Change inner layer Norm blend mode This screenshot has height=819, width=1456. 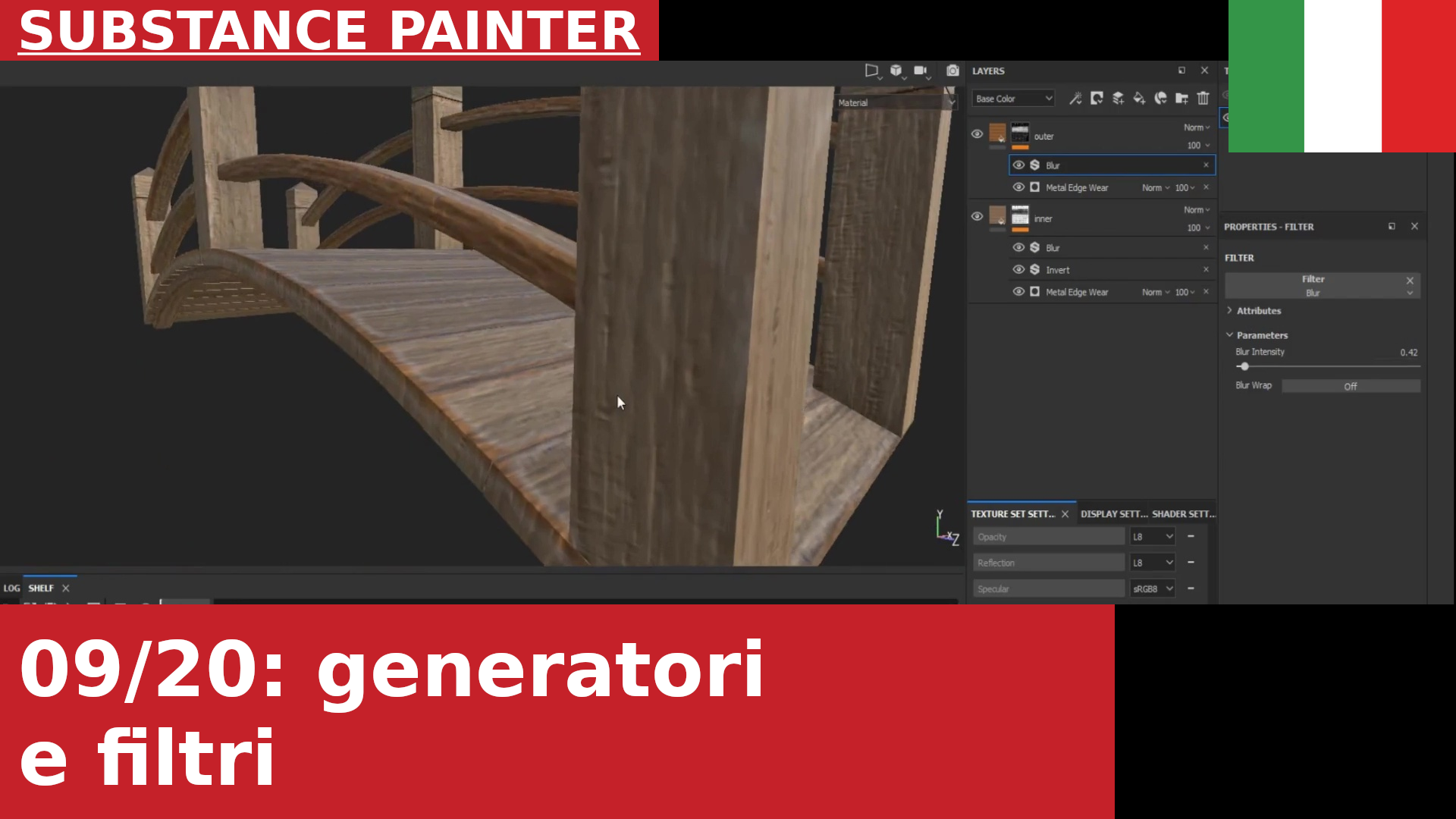pos(1197,210)
